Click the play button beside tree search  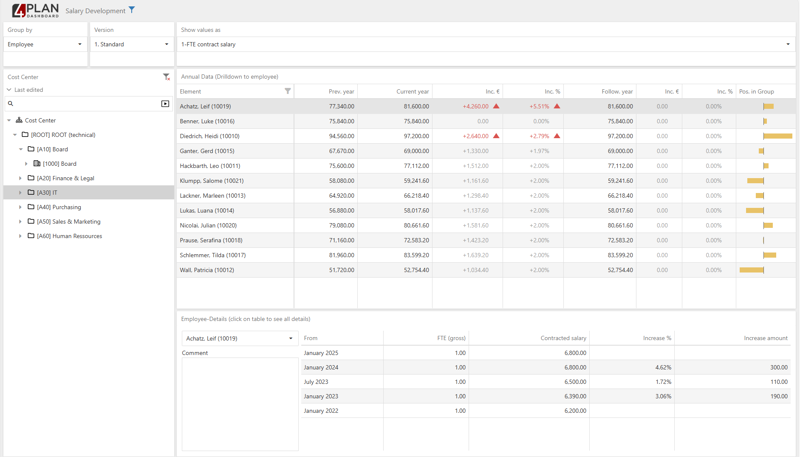pyautogui.click(x=165, y=104)
